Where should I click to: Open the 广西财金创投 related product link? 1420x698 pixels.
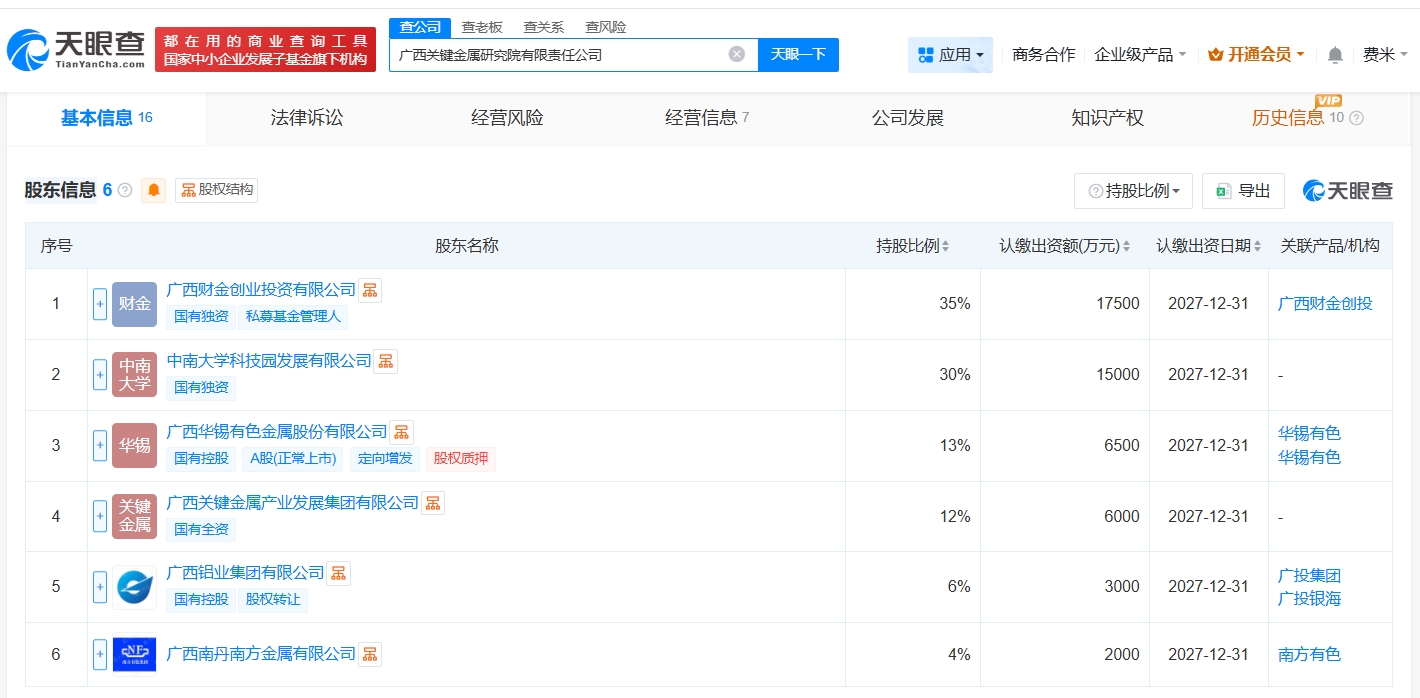(x=1325, y=304)
